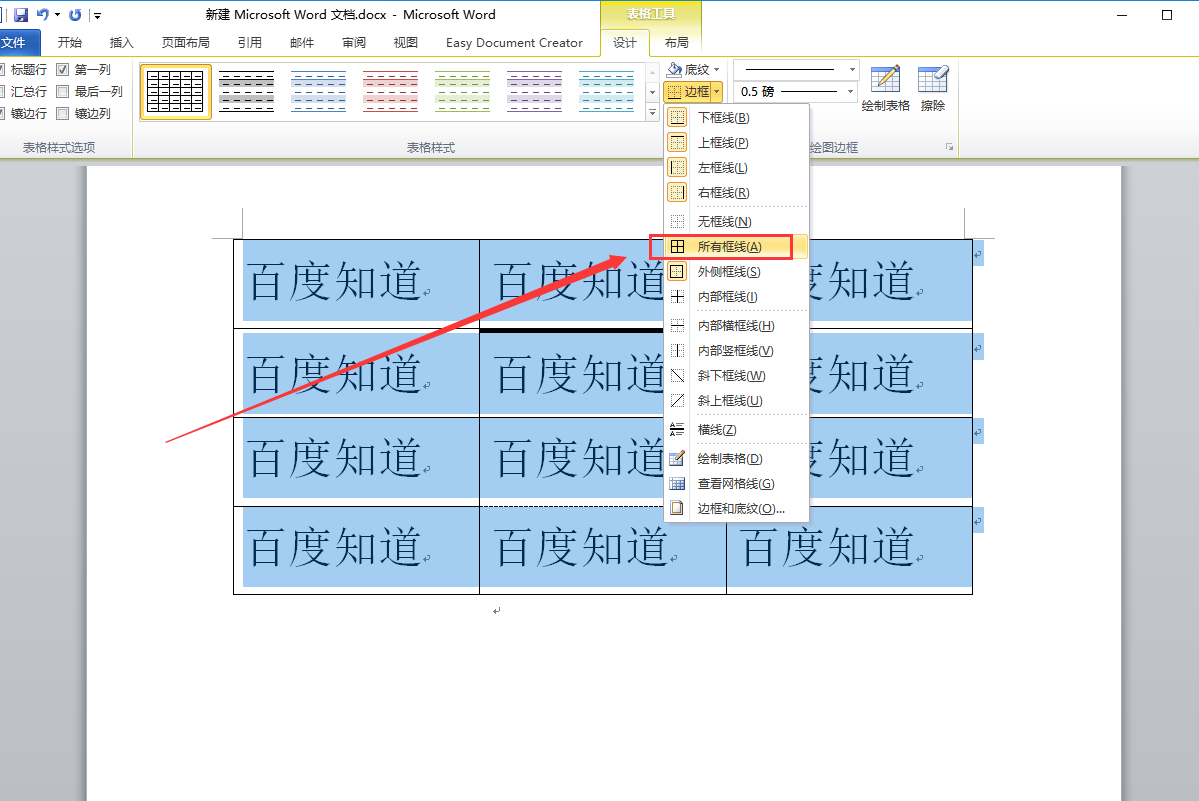Open 边框和底纹(O)... from the borders menu

[x=736, y=509]
